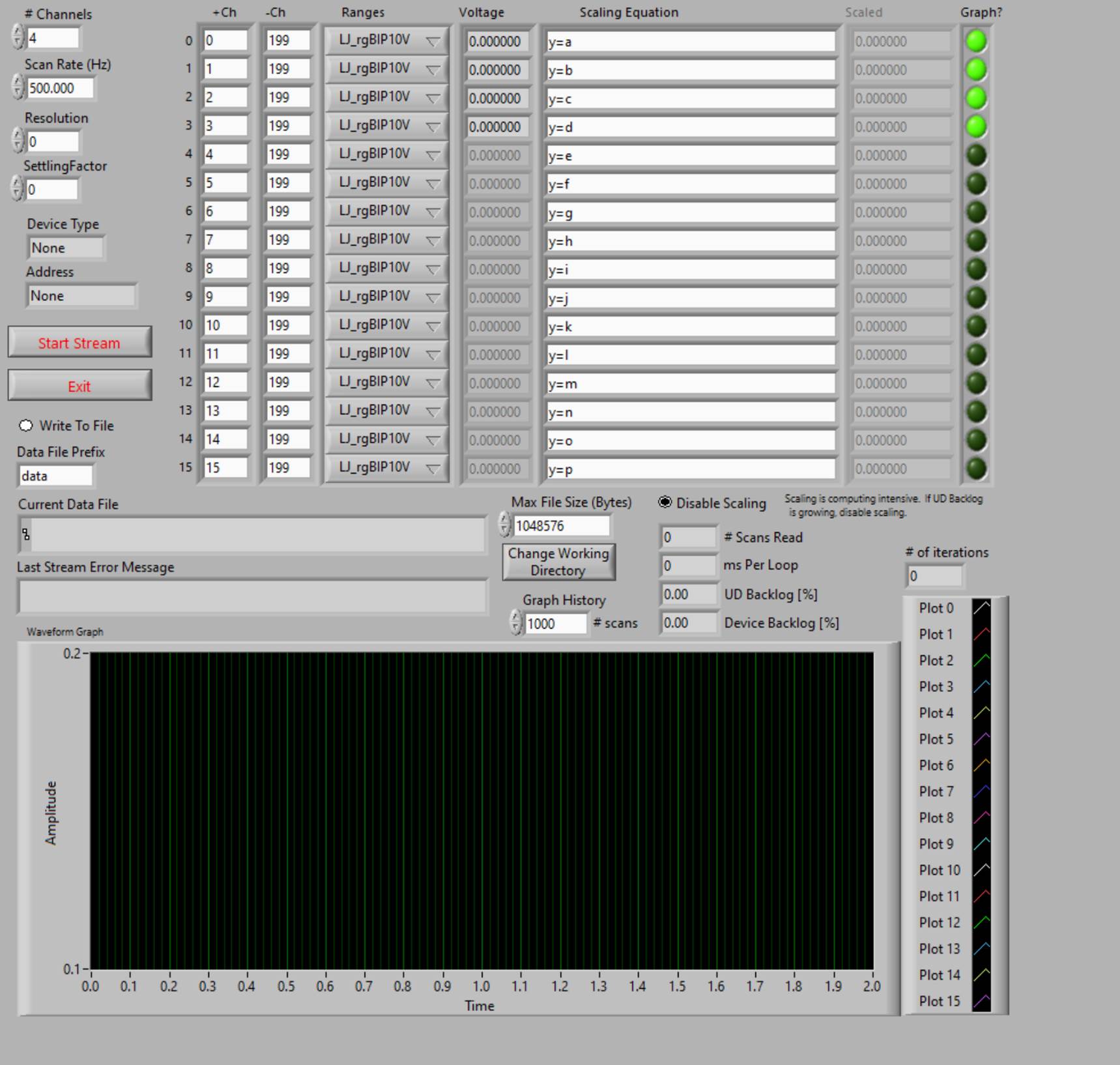Screen dimensions: 1120x1065
Task: Click the Voltage field for row 0
Action: 496,42
